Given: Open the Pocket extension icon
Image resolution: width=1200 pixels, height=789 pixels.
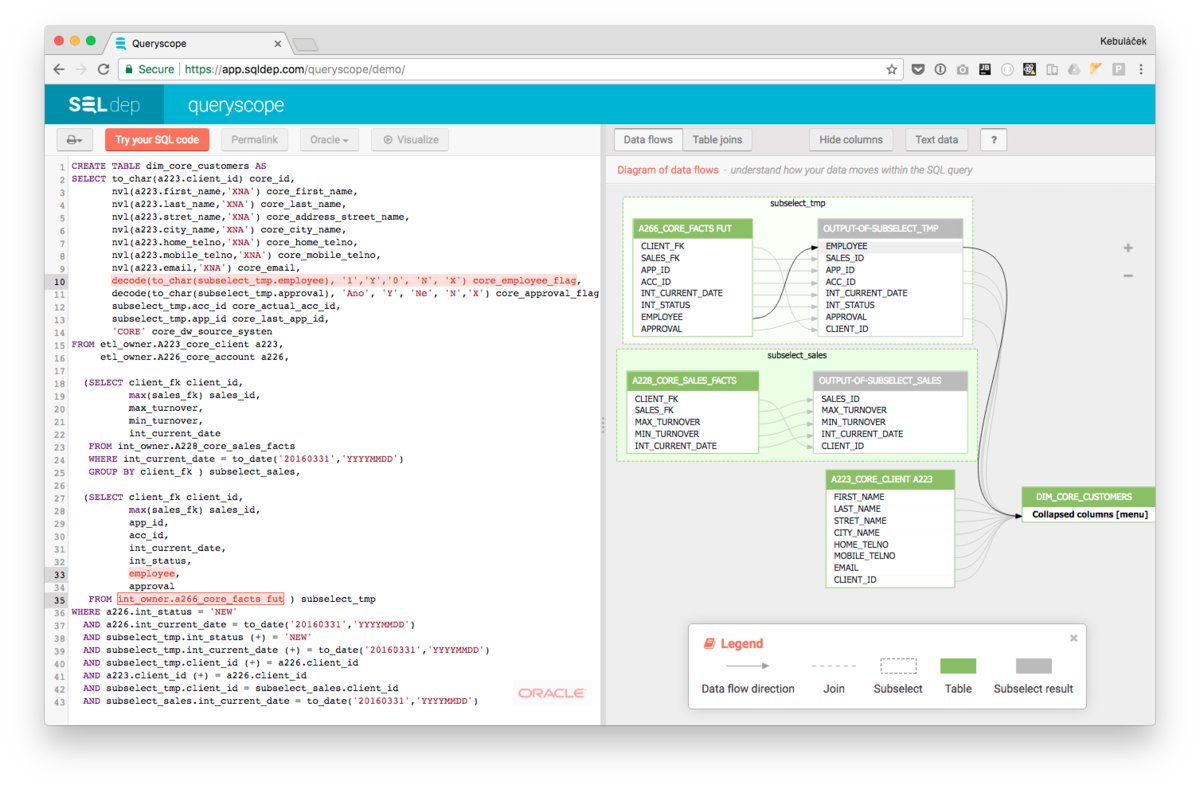Looking at the screenshot, I should (917, 70).
